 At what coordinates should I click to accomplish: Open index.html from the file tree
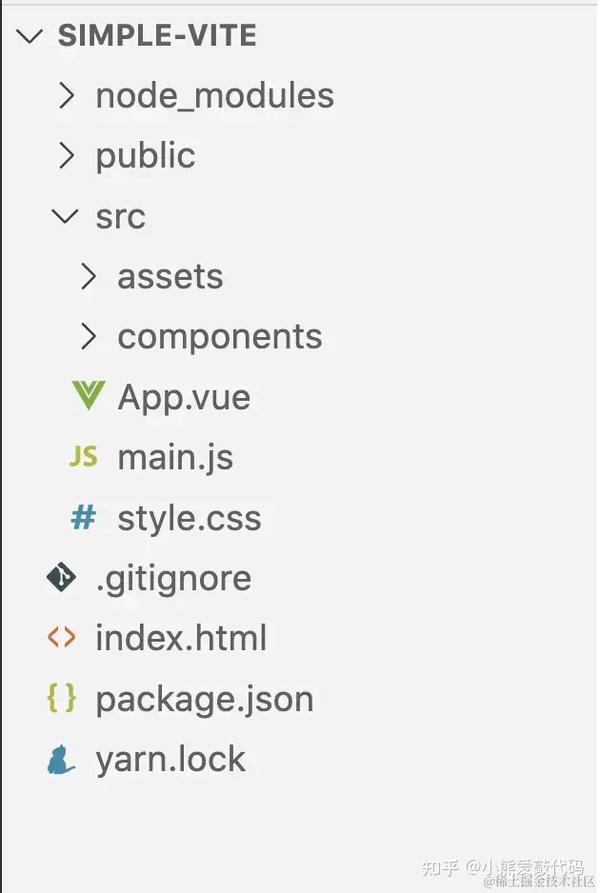click(181, 638)
